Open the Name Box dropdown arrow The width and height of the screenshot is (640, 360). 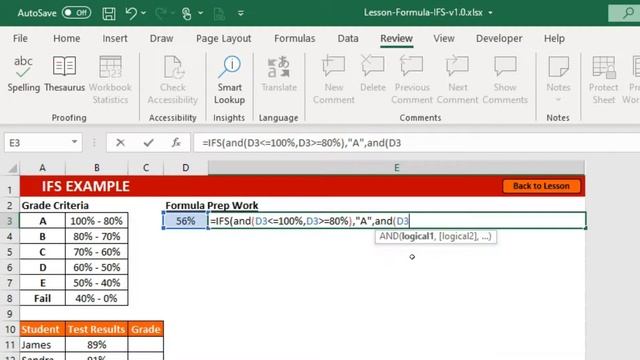[x=74, y=142]
